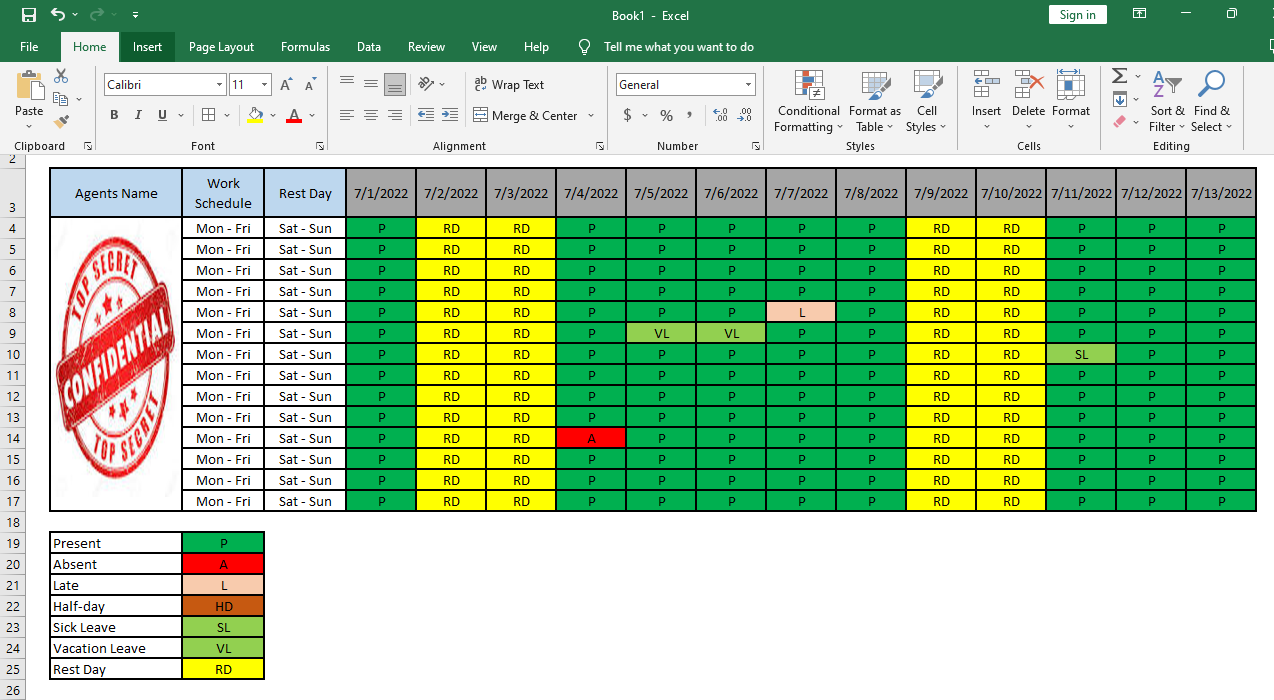Toggle Top Align in Alignment group

[x=347, y=84]
